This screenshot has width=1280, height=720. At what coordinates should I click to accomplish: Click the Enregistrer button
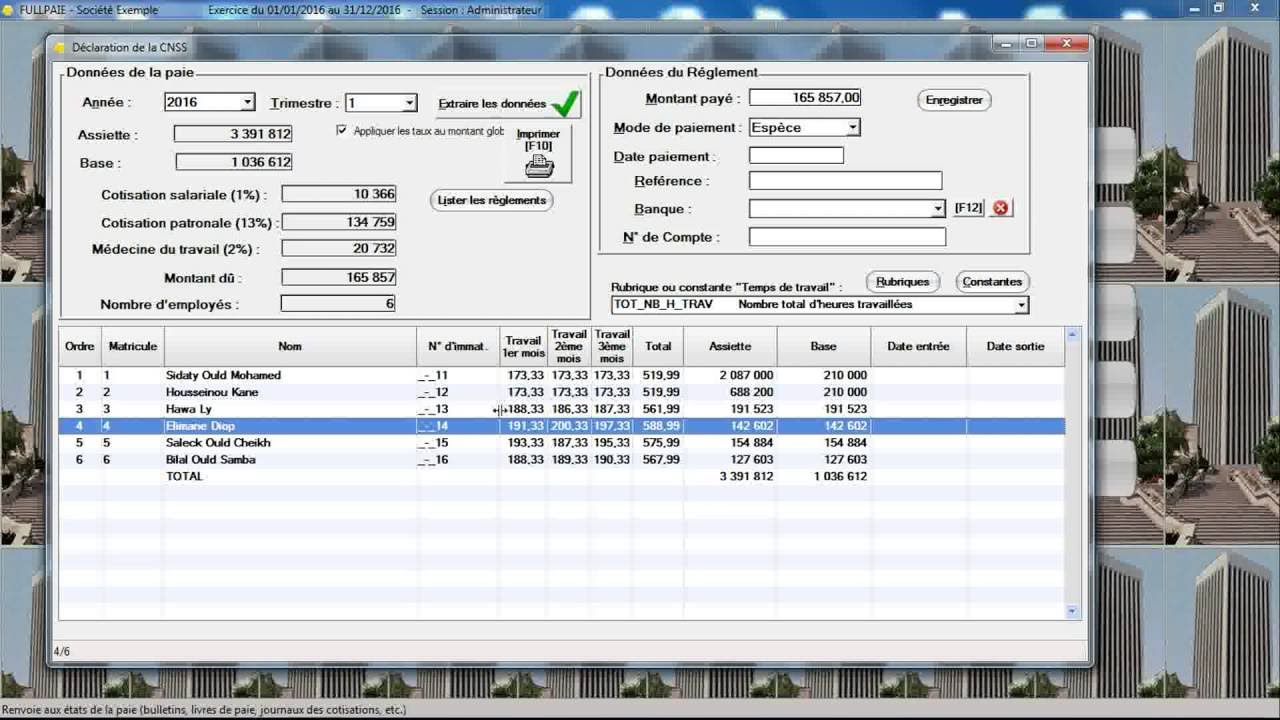click(954, 100)
